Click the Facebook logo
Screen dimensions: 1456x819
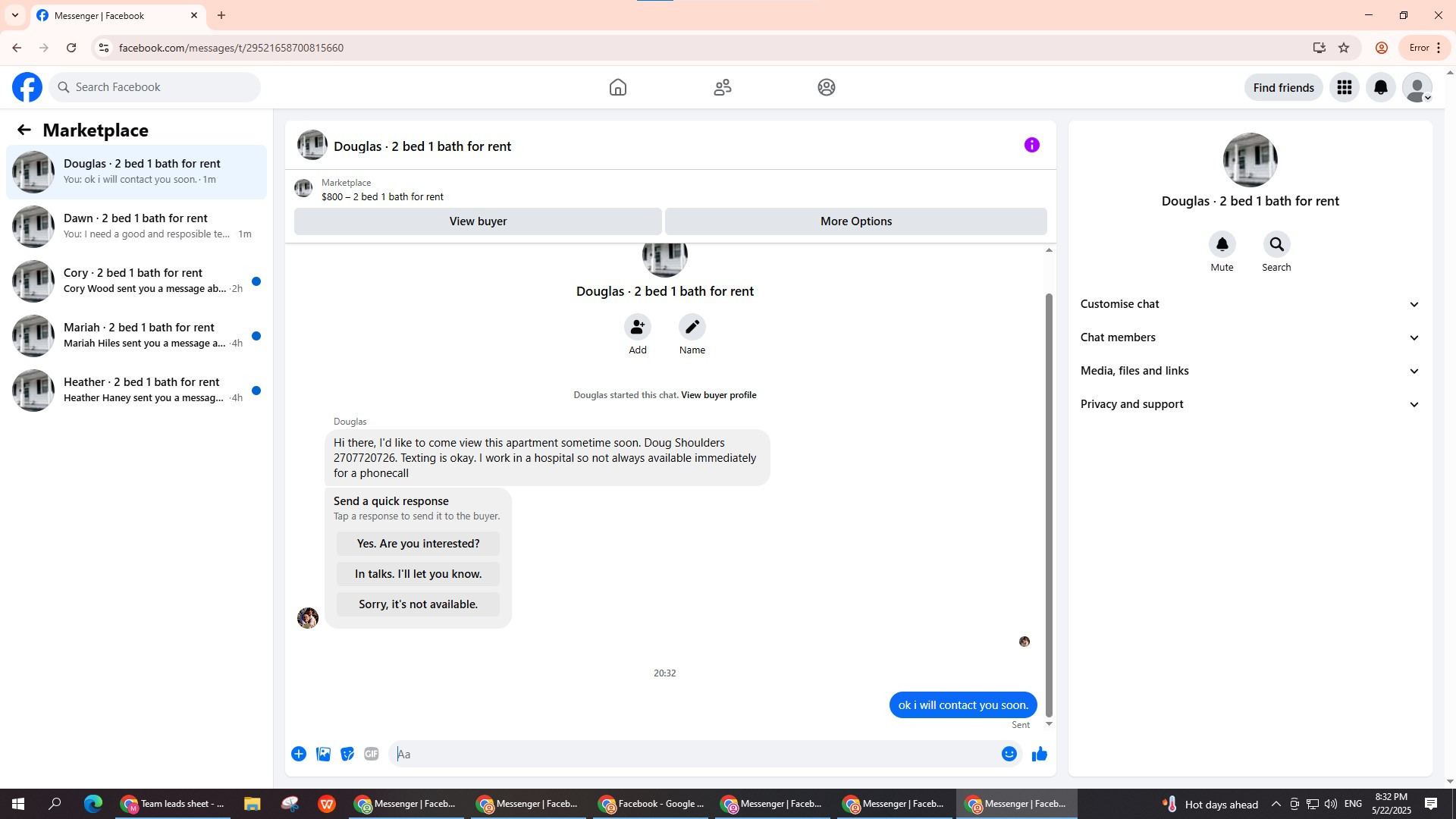click(x=27, y=87)
